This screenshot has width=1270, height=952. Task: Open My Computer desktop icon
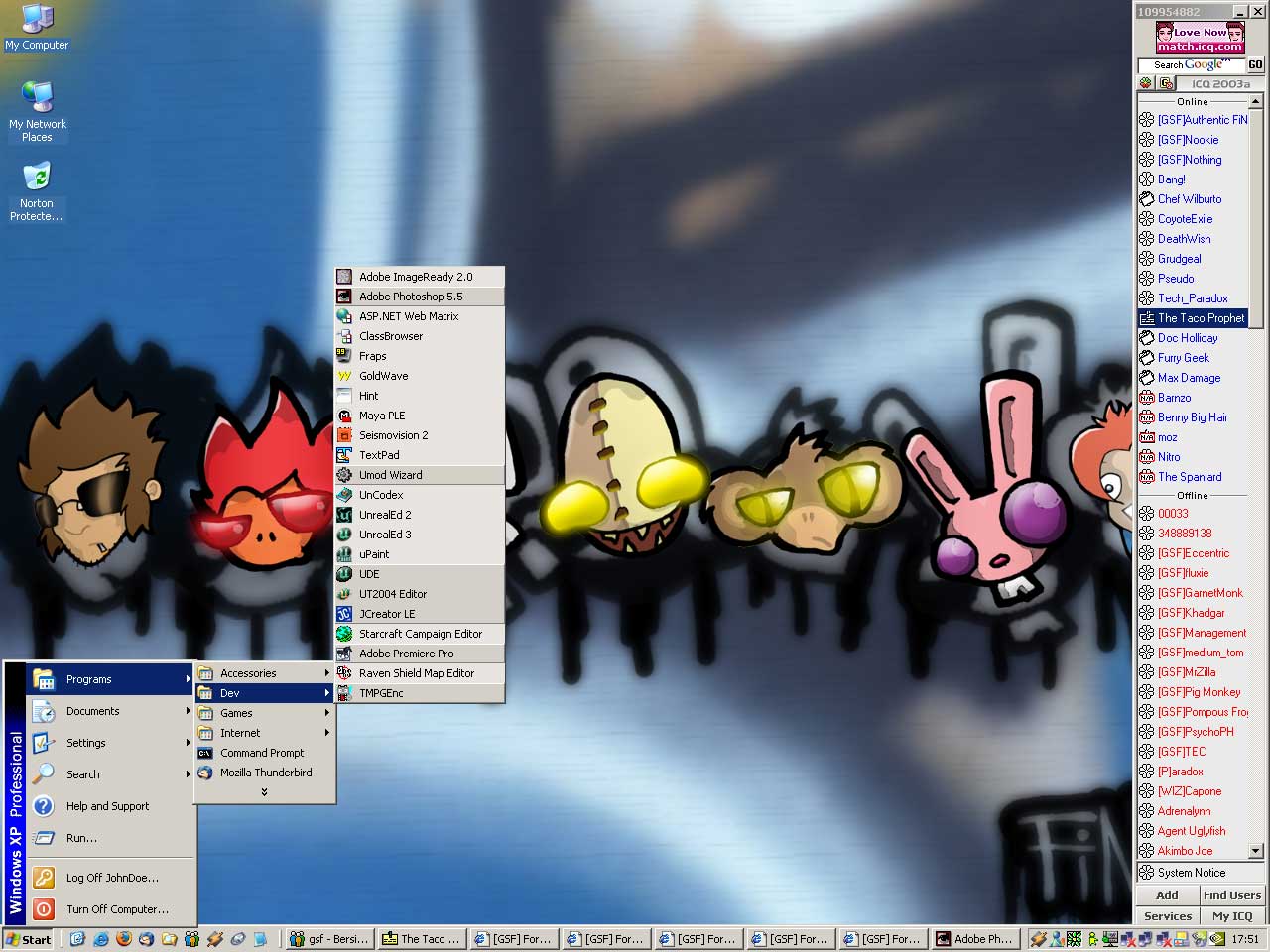pos(37,28)
